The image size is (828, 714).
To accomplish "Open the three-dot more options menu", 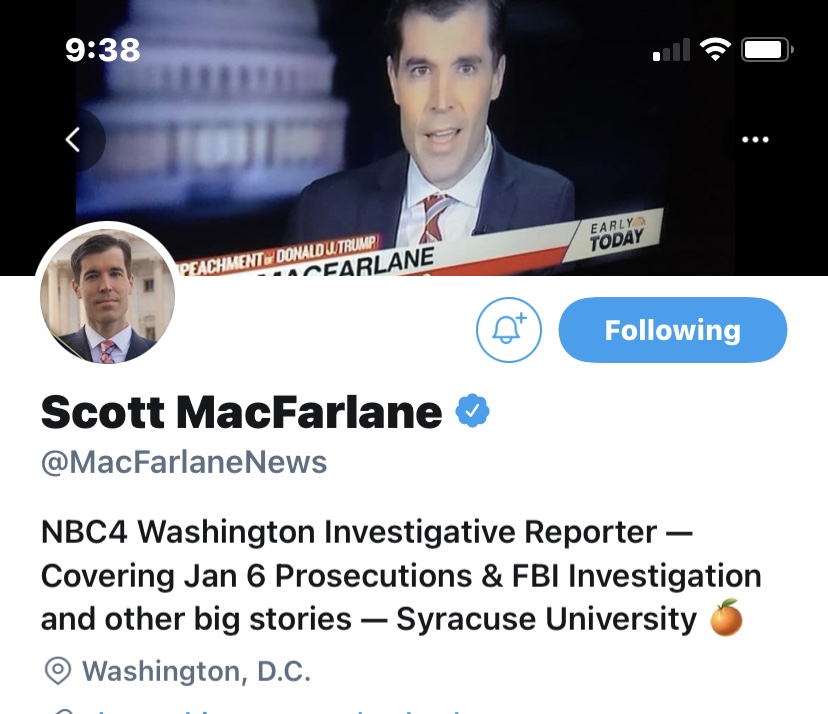I will coord(755,140).
